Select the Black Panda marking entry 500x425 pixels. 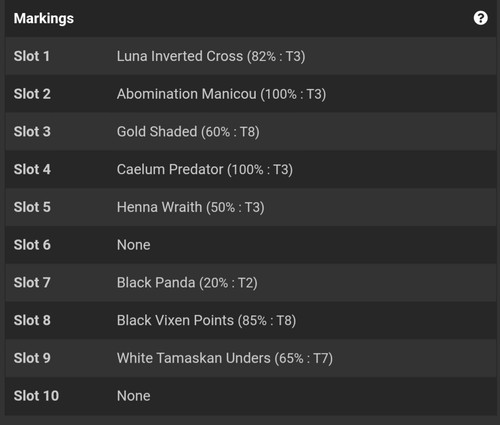tap(187, 283)
